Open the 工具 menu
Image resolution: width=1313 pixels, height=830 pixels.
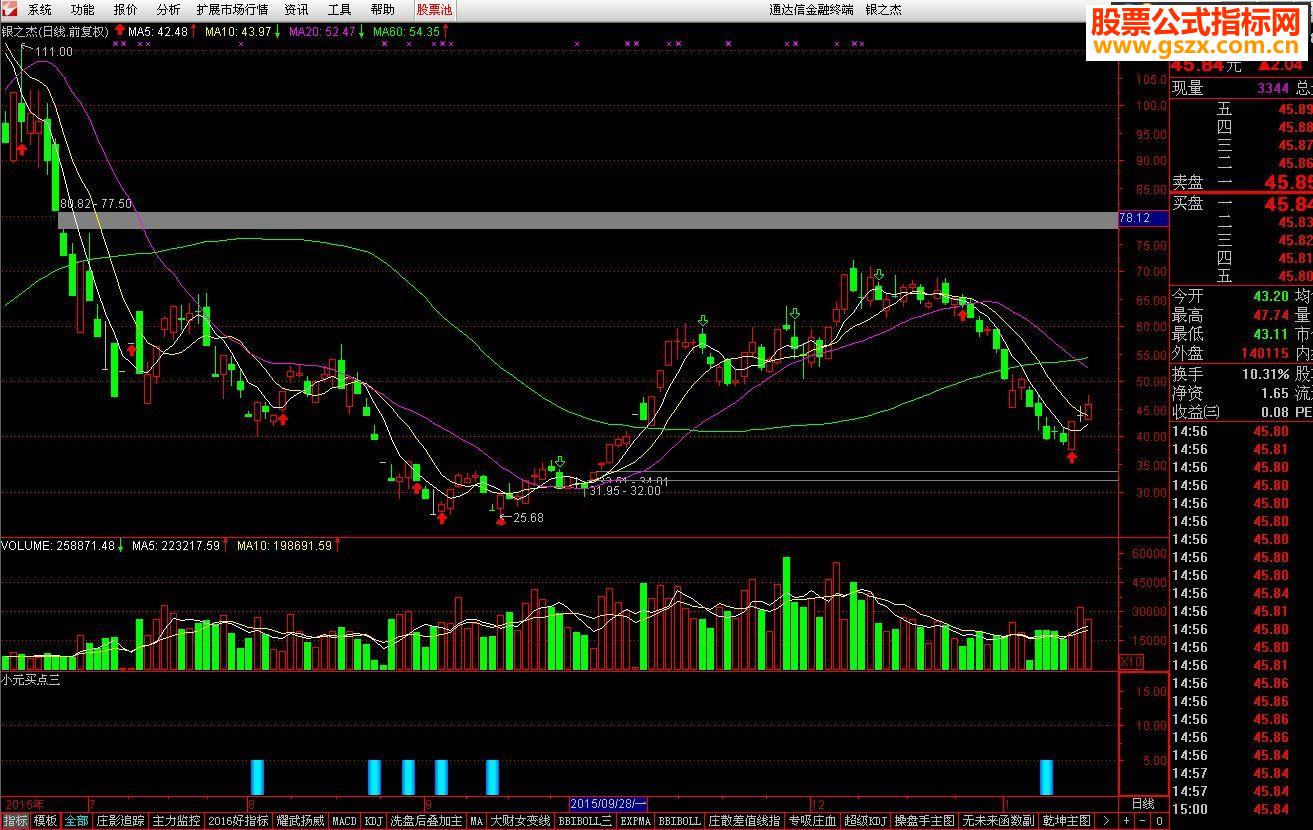(x=339, y=9)
